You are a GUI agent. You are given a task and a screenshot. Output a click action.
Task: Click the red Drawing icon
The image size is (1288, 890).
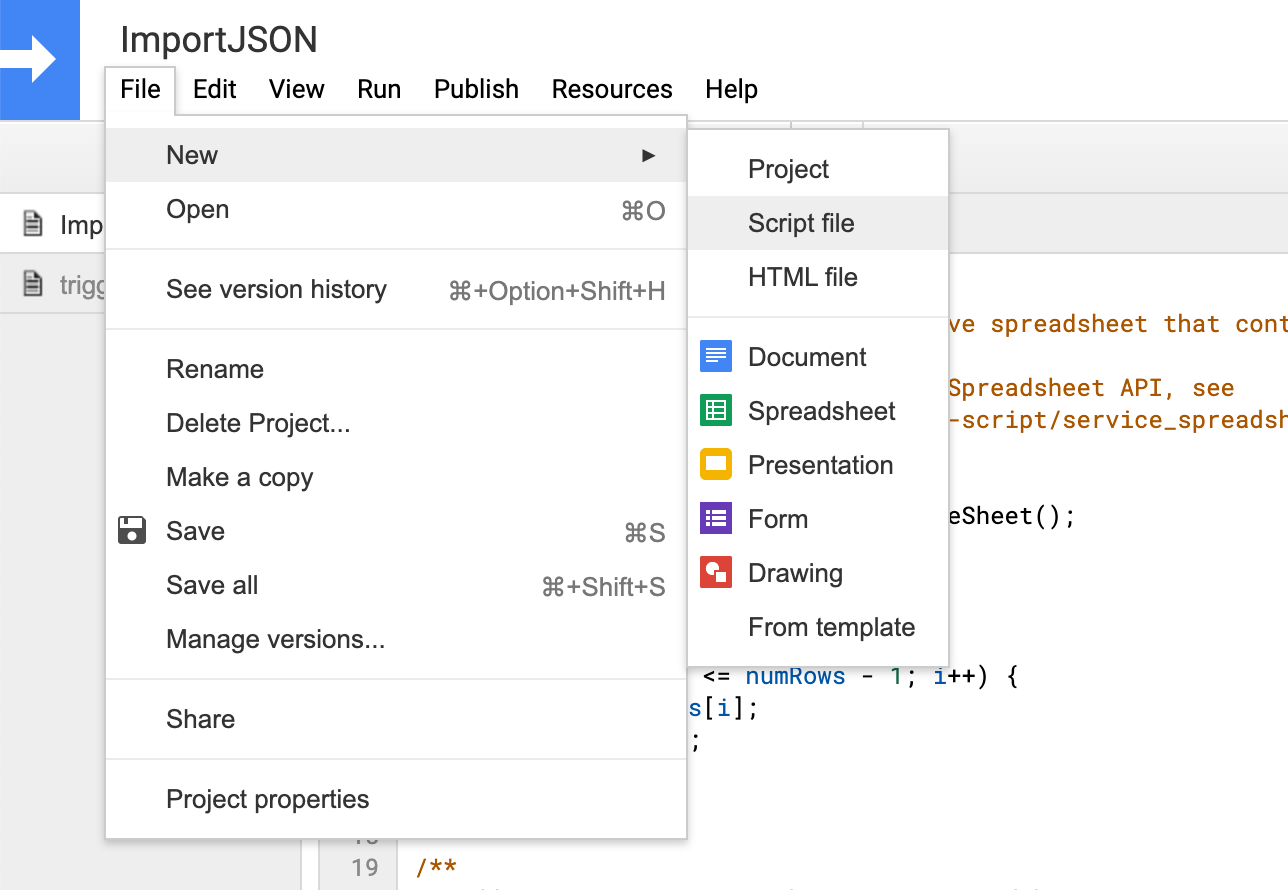[x=716, y=573]
